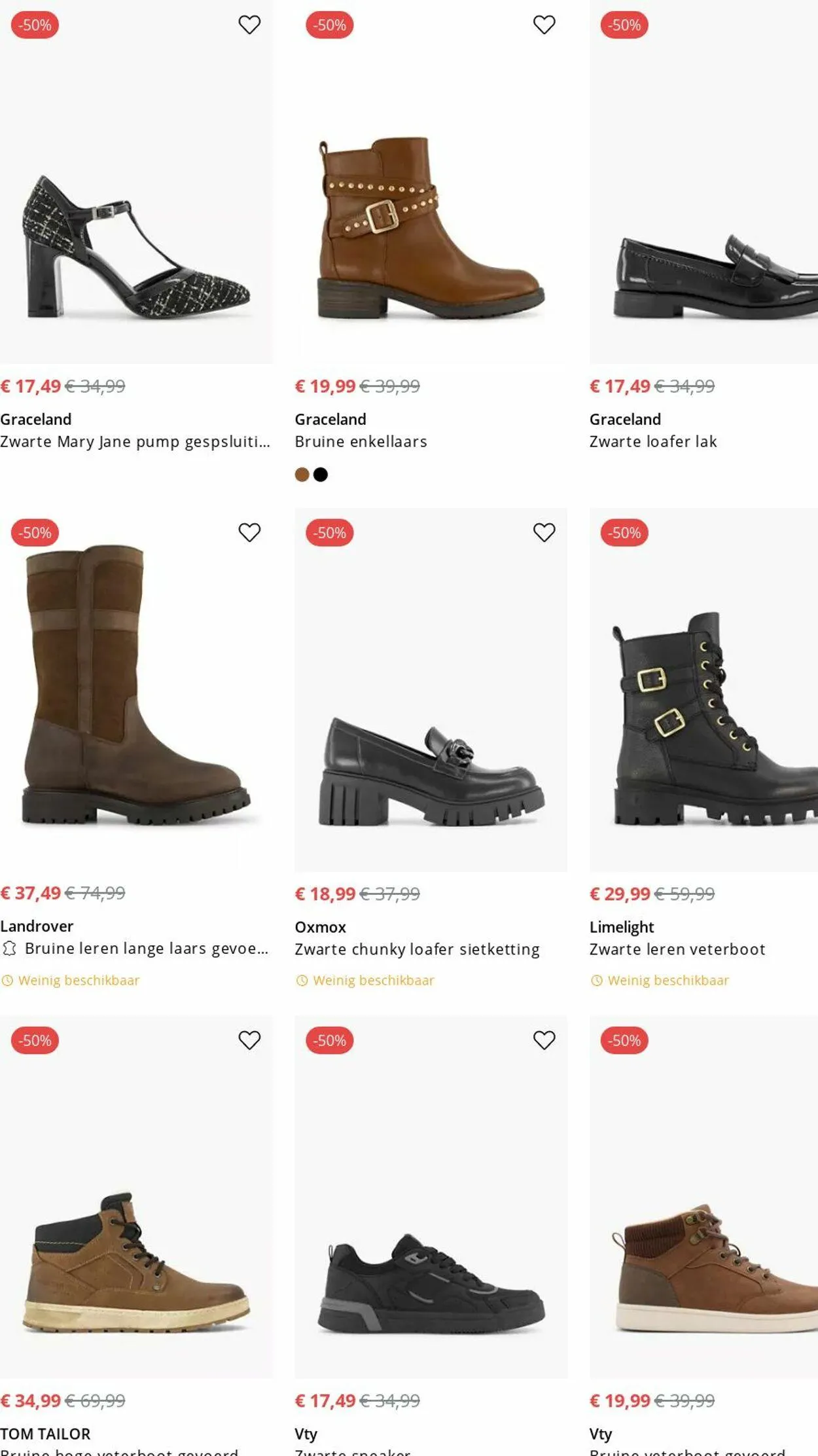Click Zwarte loafer lak product title

tap(653, 441)
